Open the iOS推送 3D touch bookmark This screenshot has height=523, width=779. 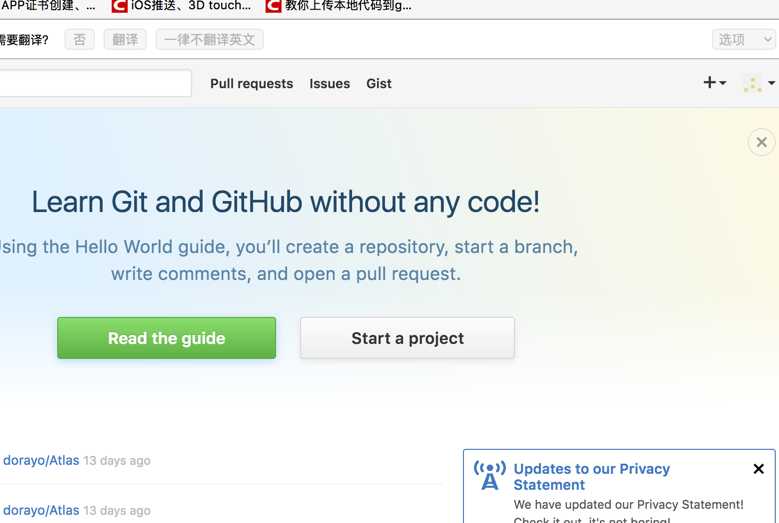[x=182, y=6]
